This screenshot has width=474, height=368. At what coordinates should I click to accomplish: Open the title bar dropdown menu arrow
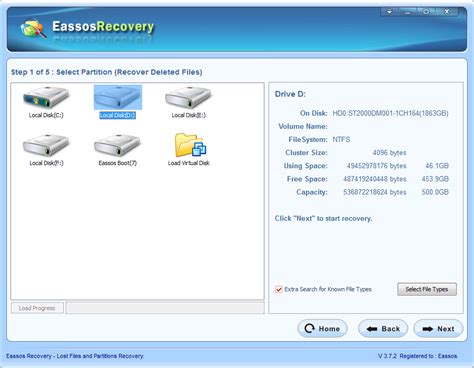tap(389, 12)
